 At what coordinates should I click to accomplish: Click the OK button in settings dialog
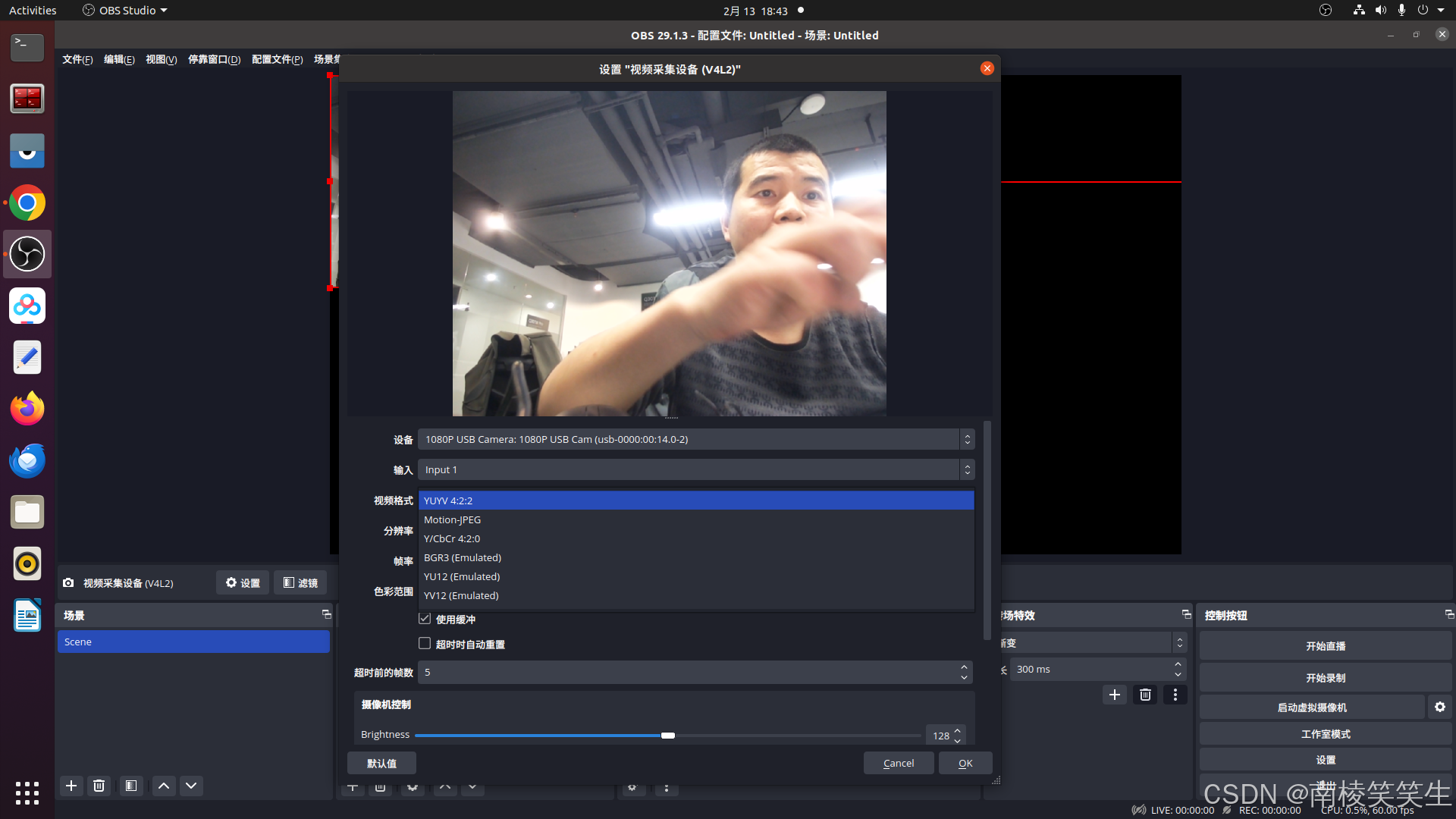pos(965,763)
